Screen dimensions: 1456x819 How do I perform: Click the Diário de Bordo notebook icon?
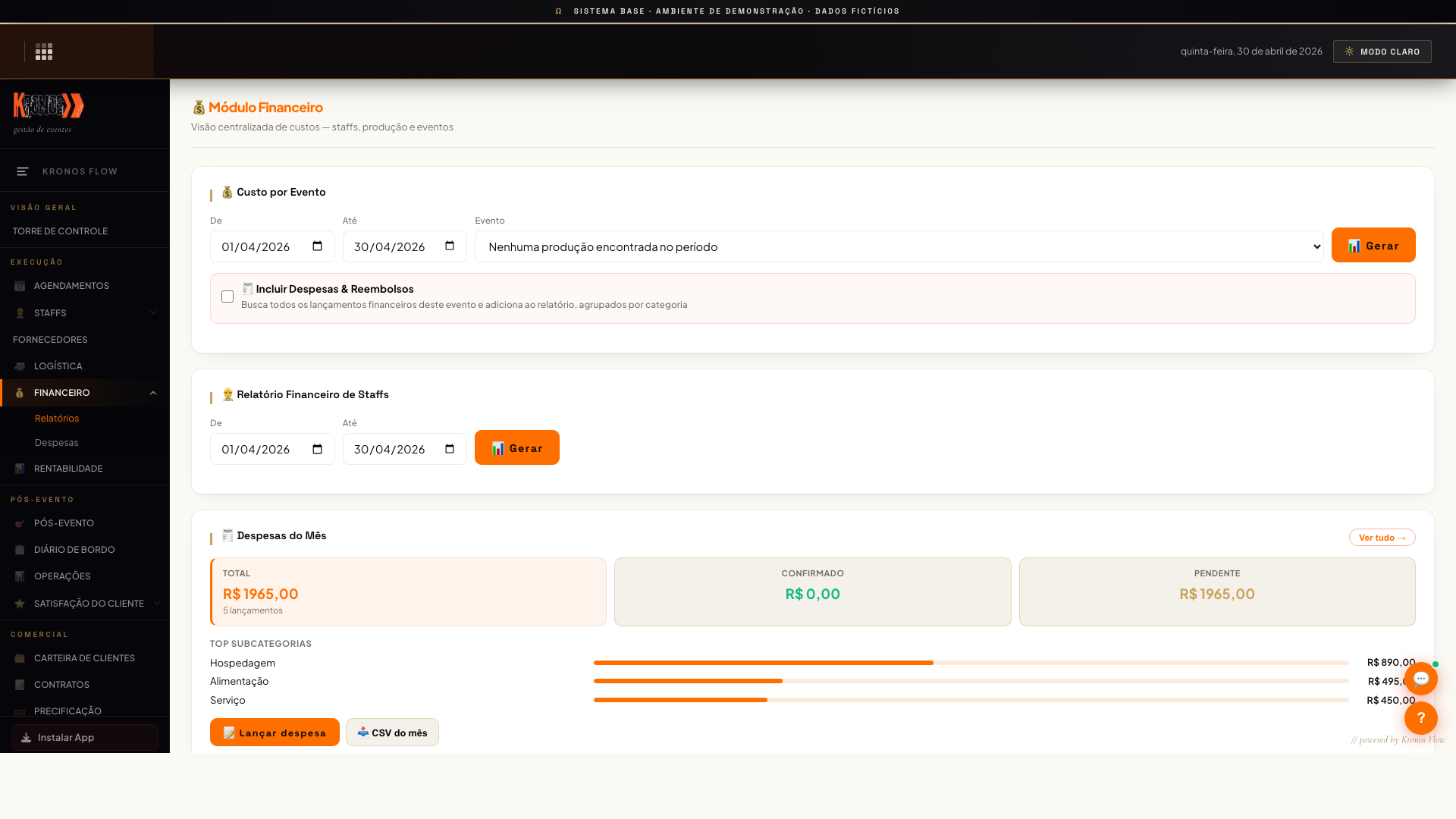click(x=20, y=550)
